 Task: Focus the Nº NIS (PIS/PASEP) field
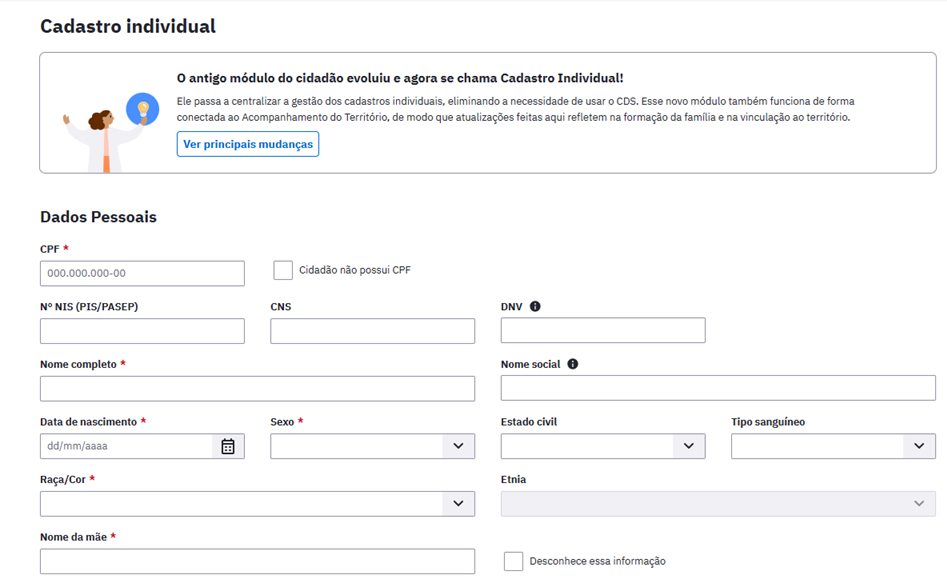tap(143, 331)
